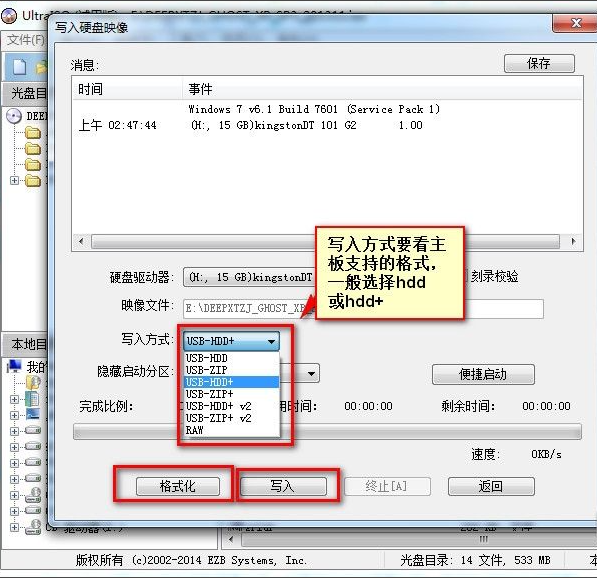Select the My Computer icon in local tree
The image size is (597, 578).
coord(14,366)
